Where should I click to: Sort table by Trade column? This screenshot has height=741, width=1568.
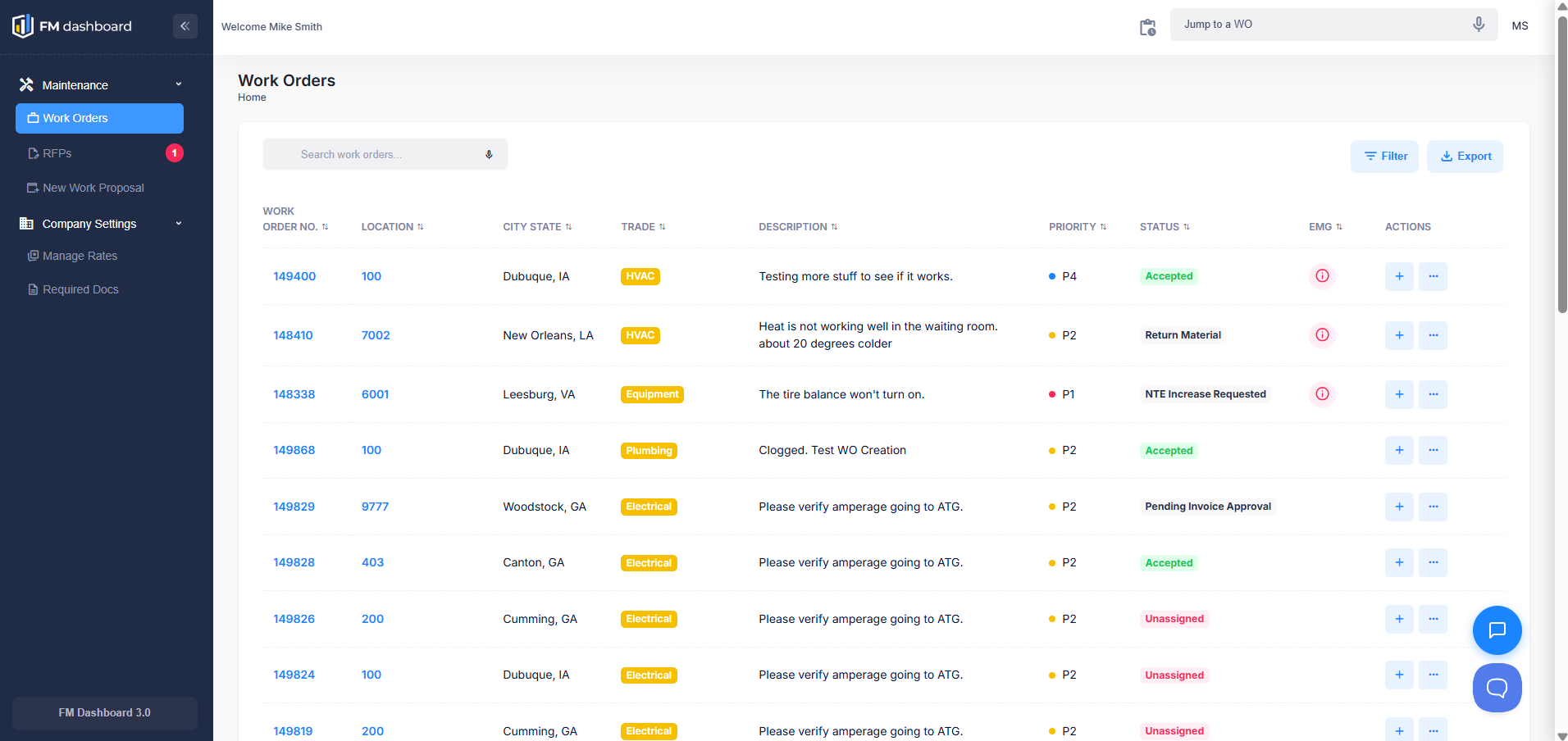tap(643, 227)
